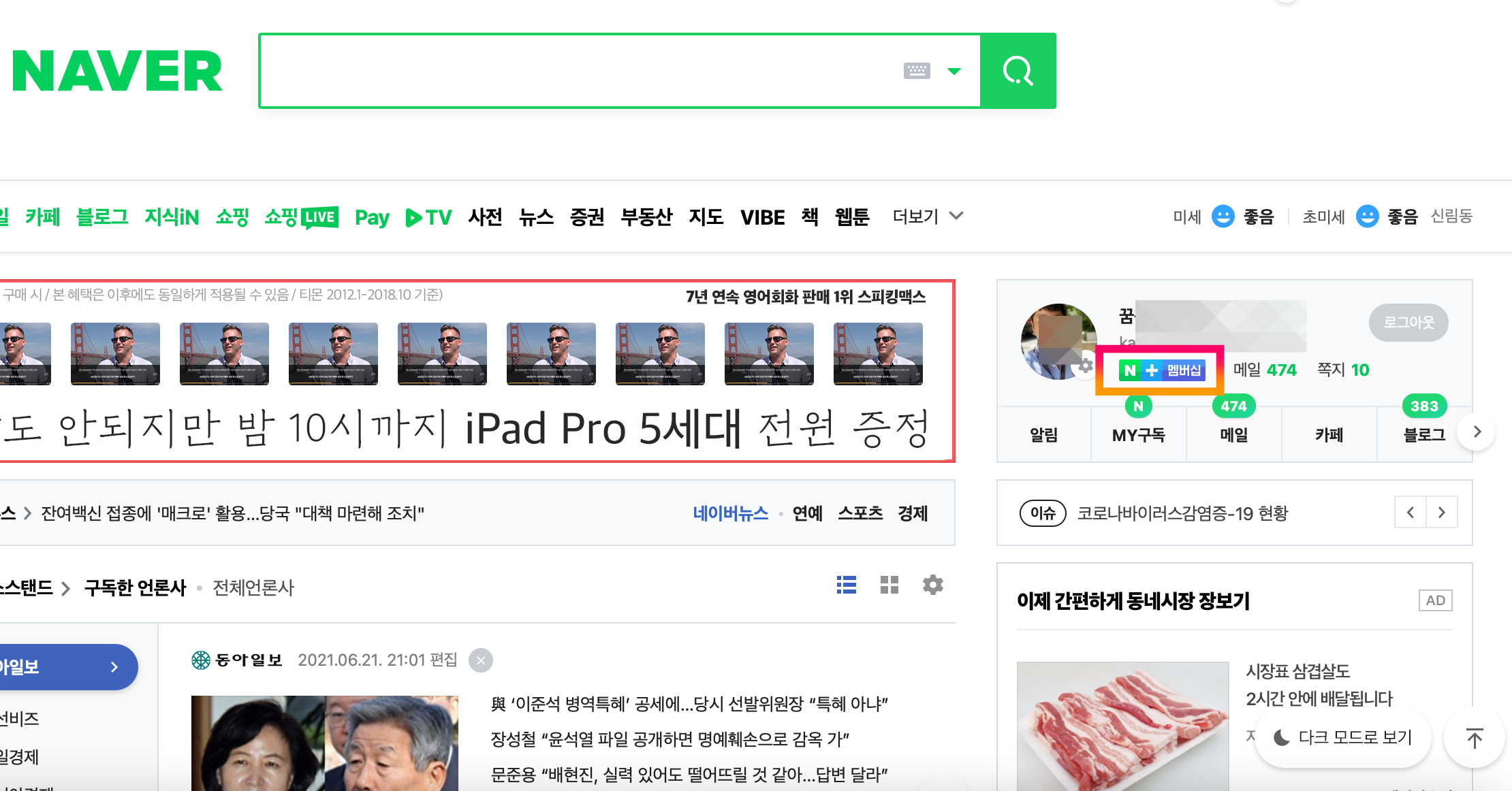Open the 알림 tab

1044,434
